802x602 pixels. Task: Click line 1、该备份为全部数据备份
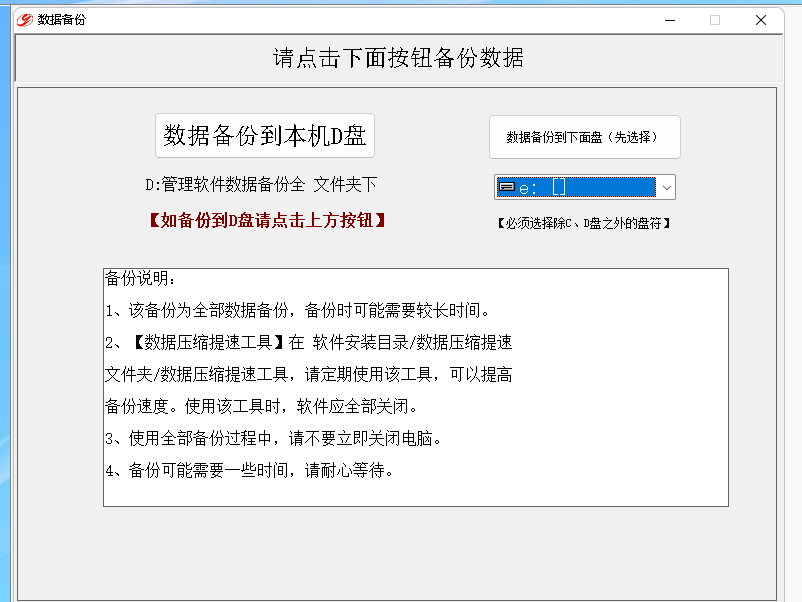point(298,310)
